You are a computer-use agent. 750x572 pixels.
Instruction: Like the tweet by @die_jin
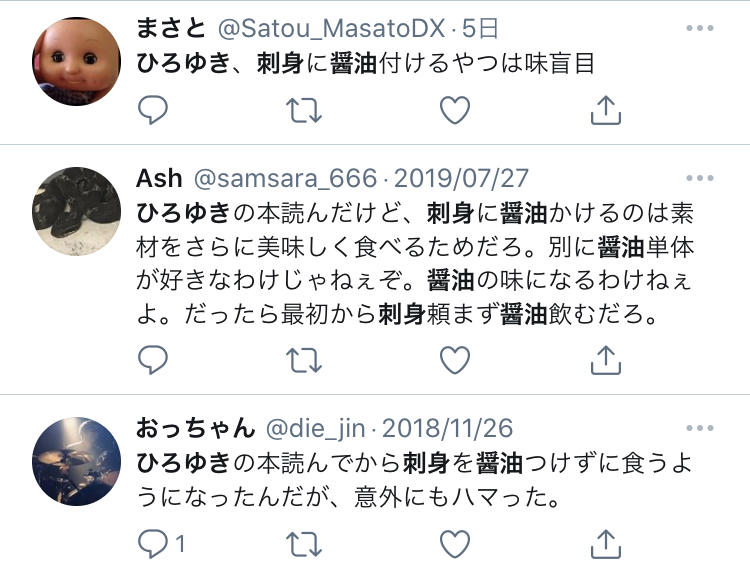tap(455, 544)
